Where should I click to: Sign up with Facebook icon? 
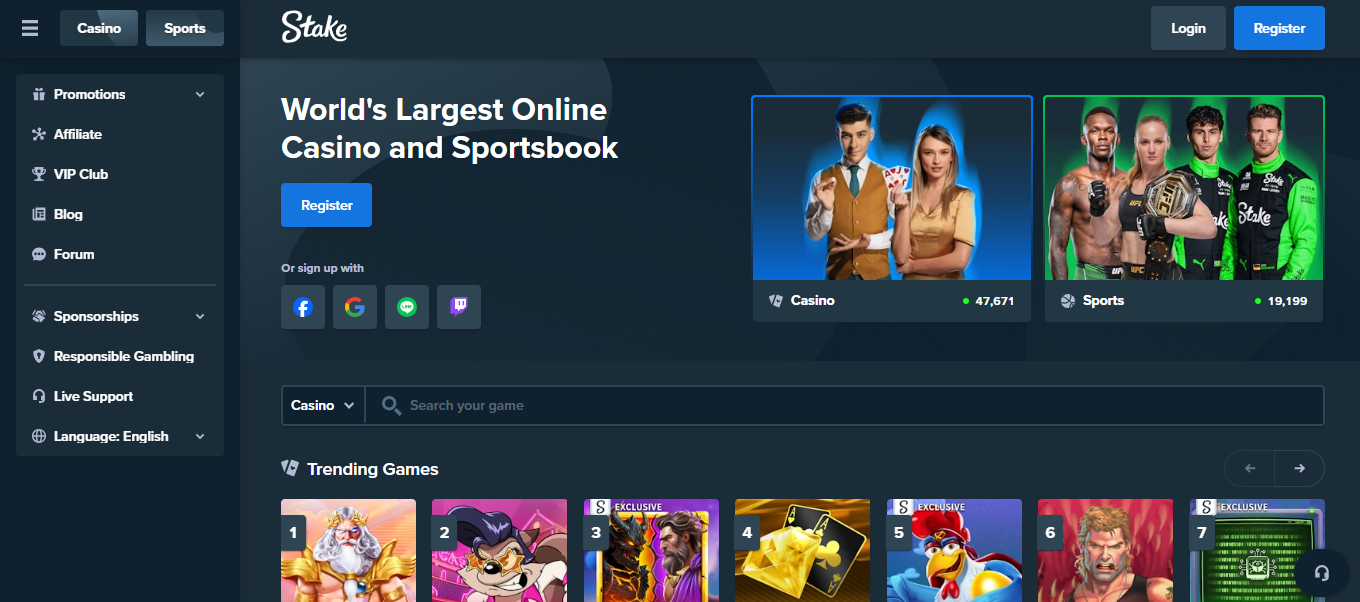point(303,307)
